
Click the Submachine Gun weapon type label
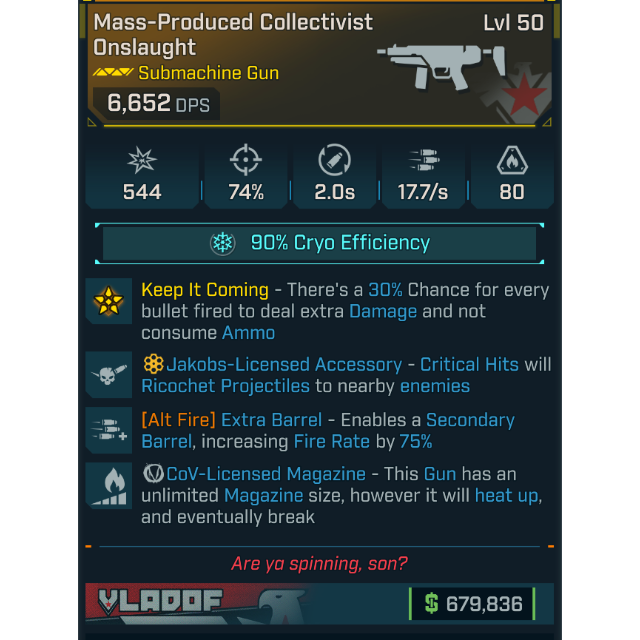tap(209, 73)
